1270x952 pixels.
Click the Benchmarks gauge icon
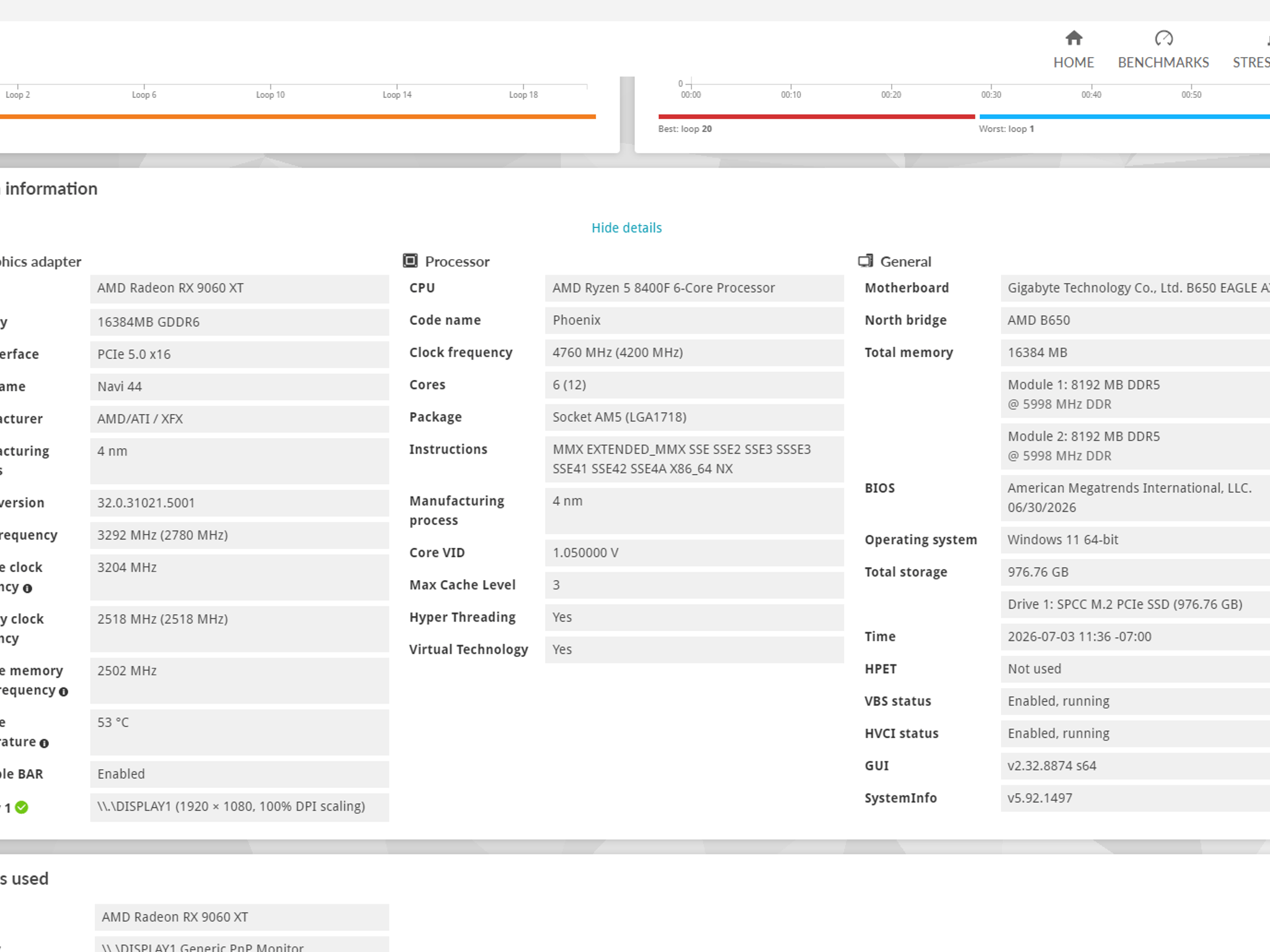(1164, 38)
